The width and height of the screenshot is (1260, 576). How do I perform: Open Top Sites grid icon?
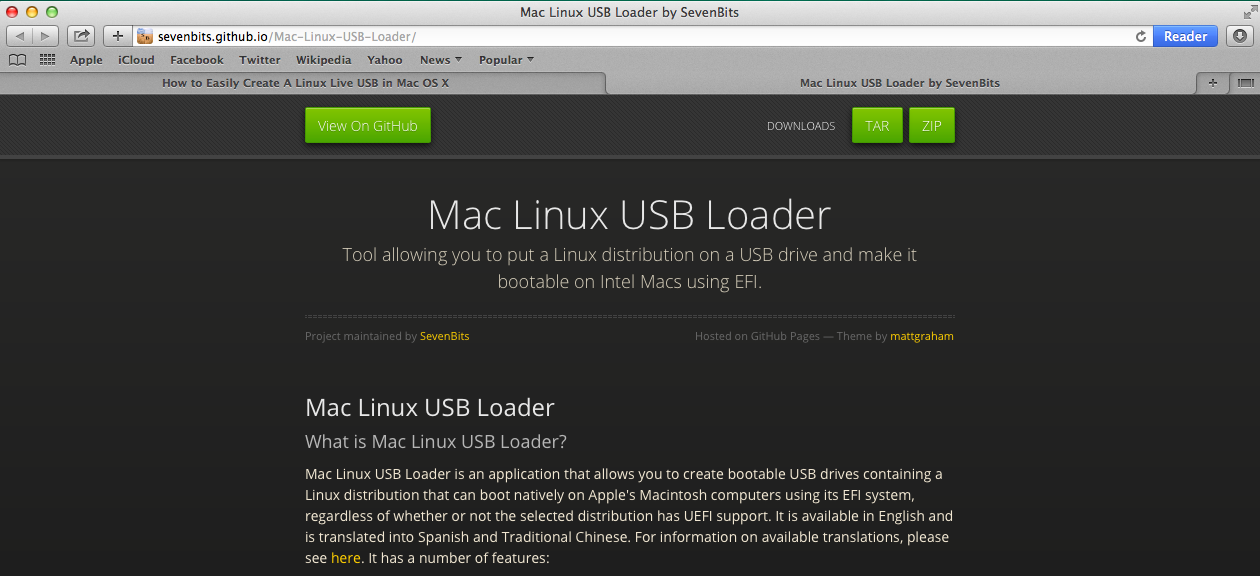coord(46,59)
